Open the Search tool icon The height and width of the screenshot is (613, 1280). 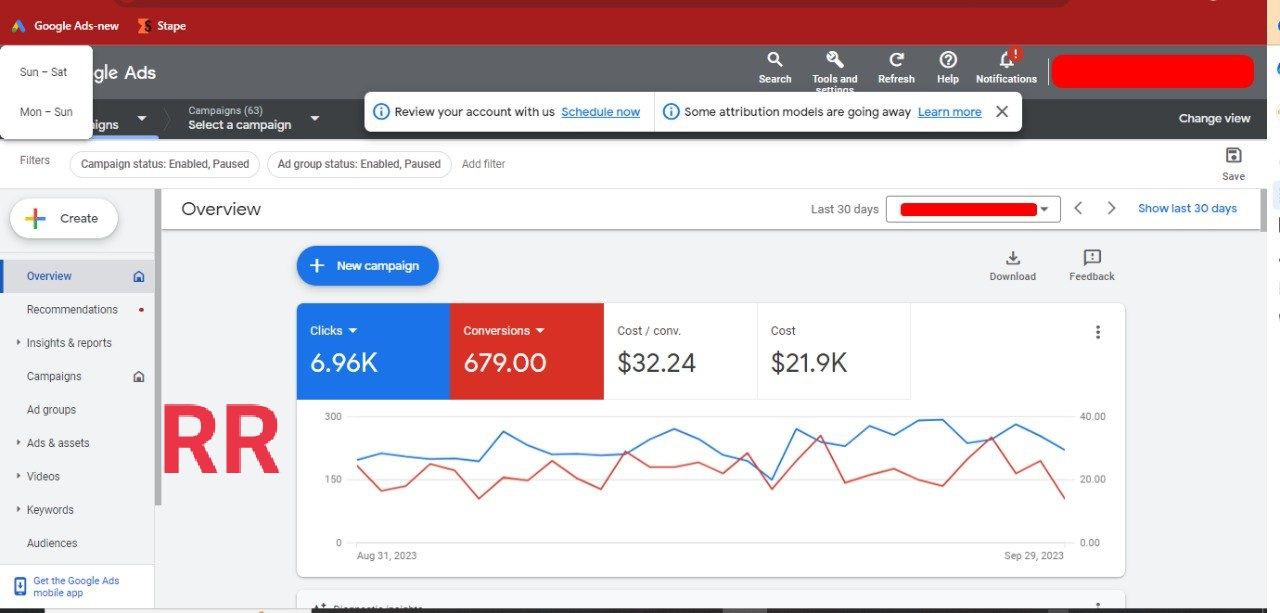click(x=774, y=60)
